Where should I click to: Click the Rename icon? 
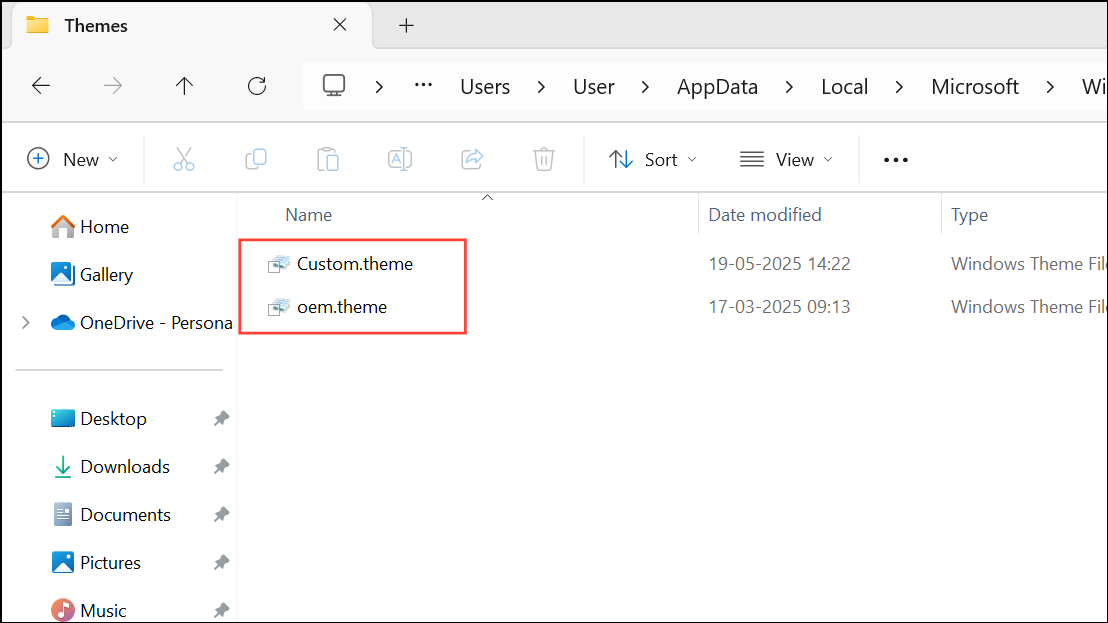pos(400,160)
